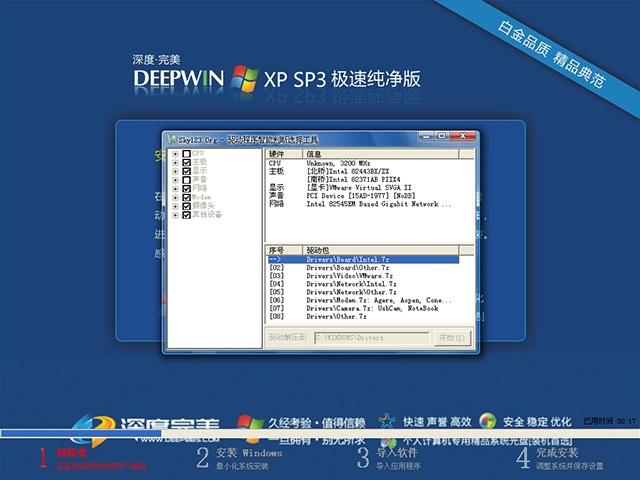Screen dimensions: 640x480
Task: Click the 驱动包 column header
Action: tap(380, 250)
